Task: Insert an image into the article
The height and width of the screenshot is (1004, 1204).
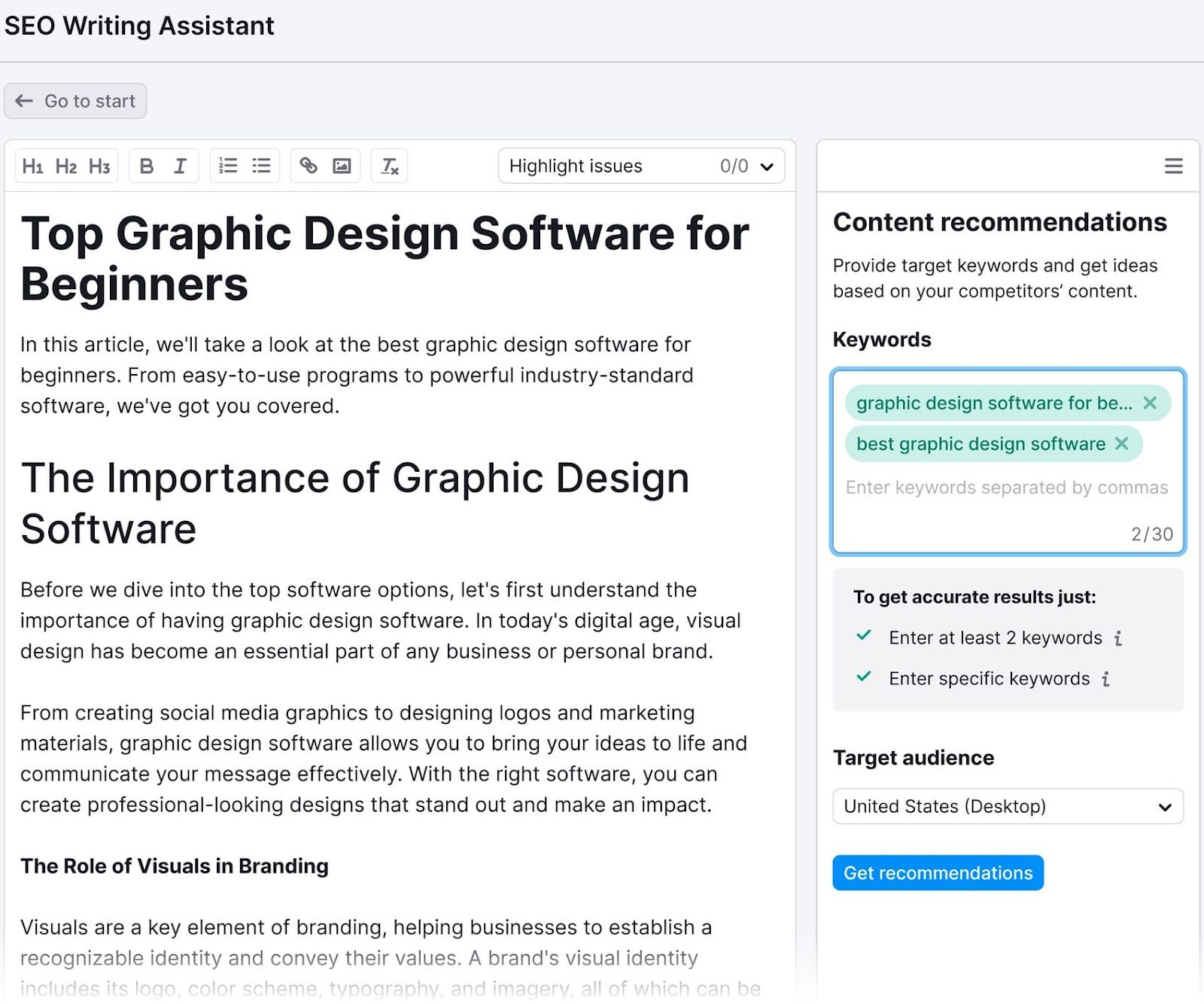Action: (x=342, y=166)
